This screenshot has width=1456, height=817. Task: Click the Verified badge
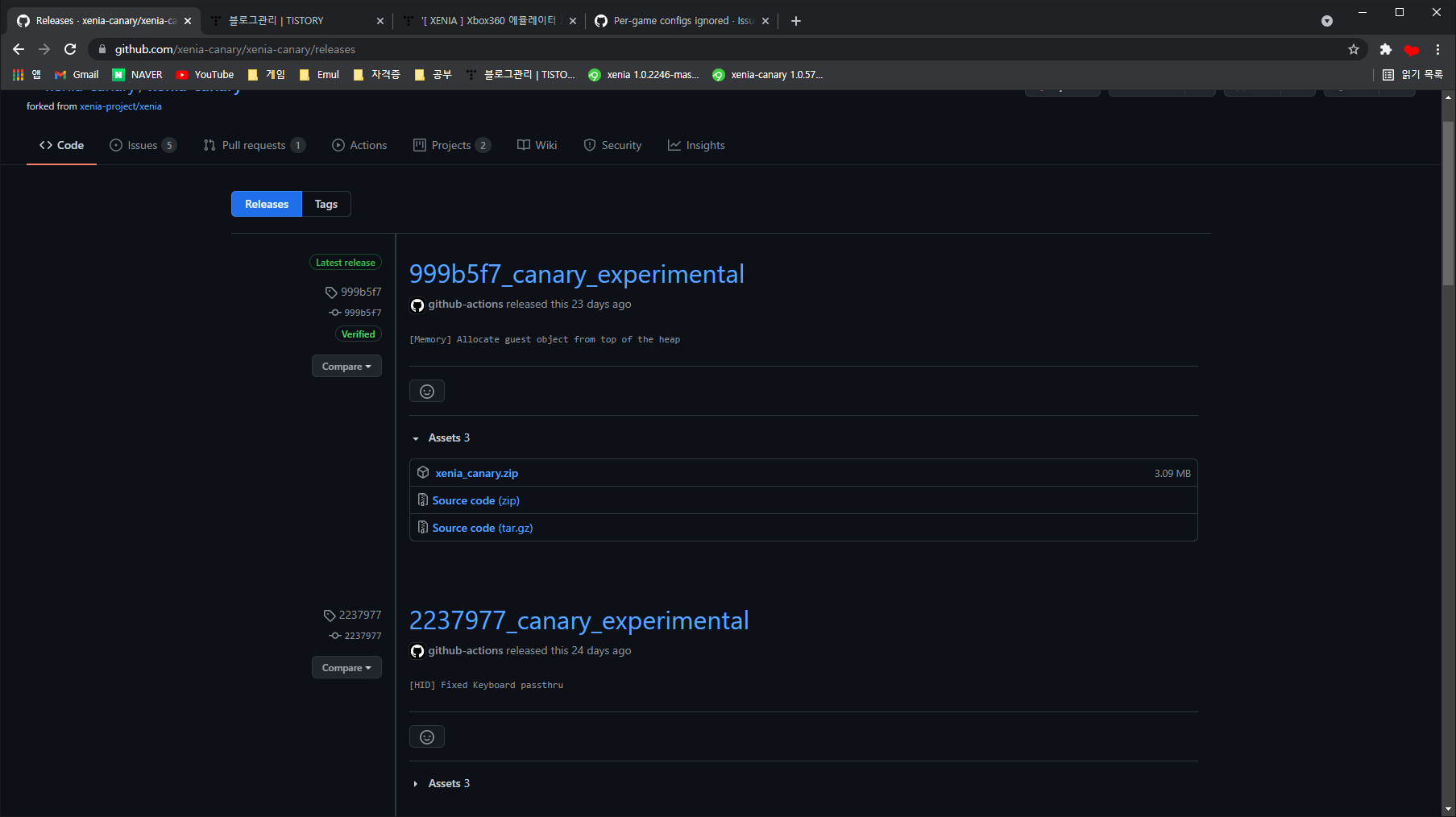[359, 334]
